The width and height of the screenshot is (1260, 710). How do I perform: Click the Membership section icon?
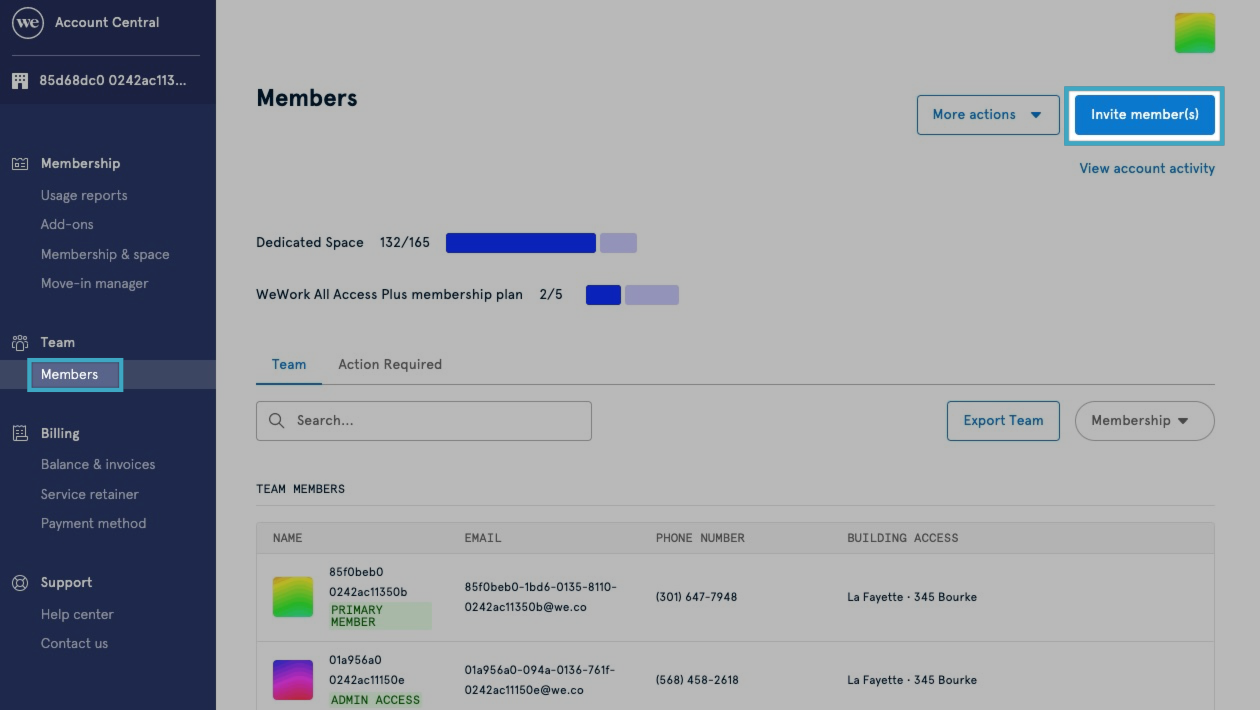point(20,163)
